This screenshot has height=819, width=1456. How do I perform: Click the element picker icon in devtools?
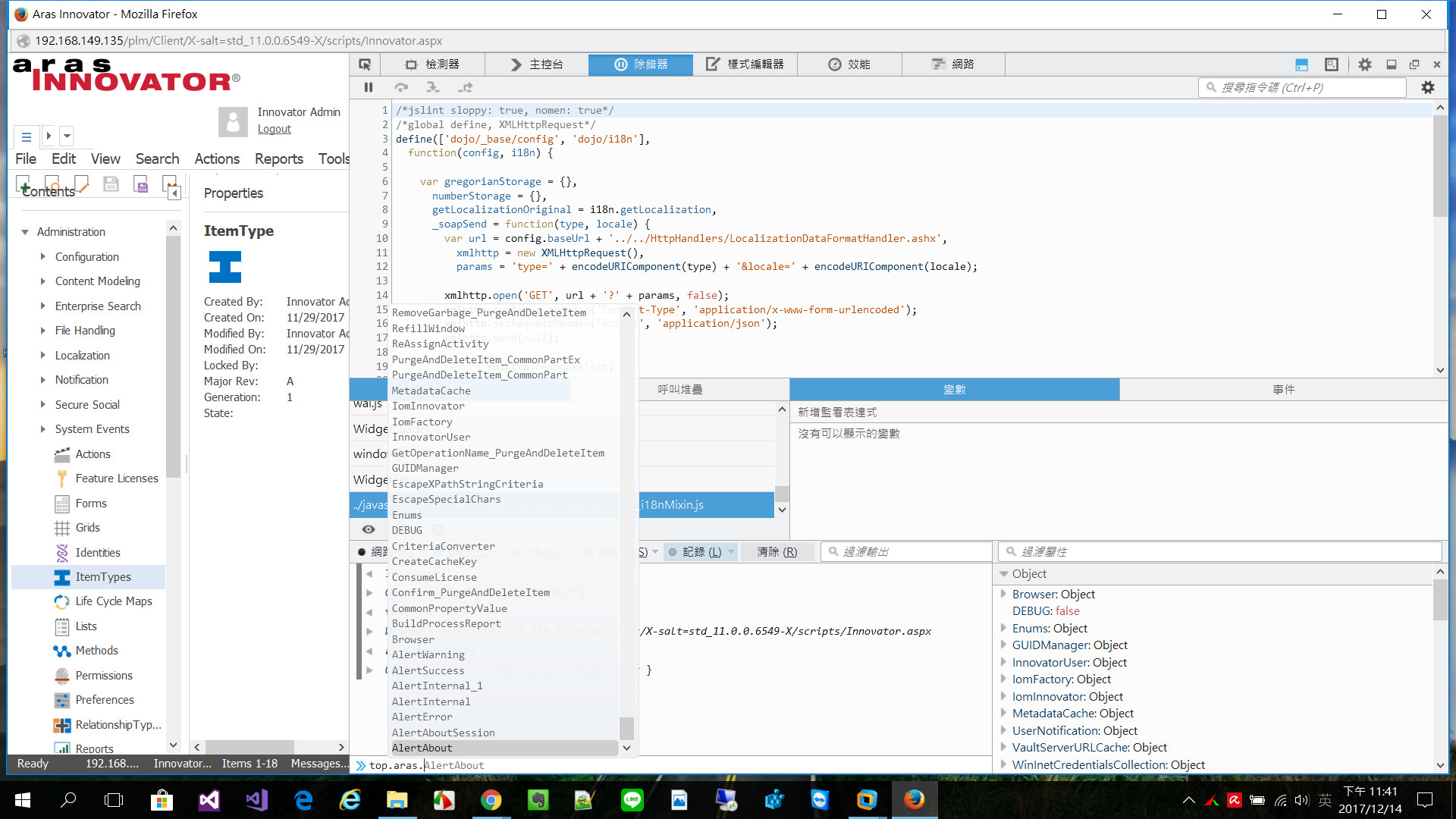tap(365, 64)
